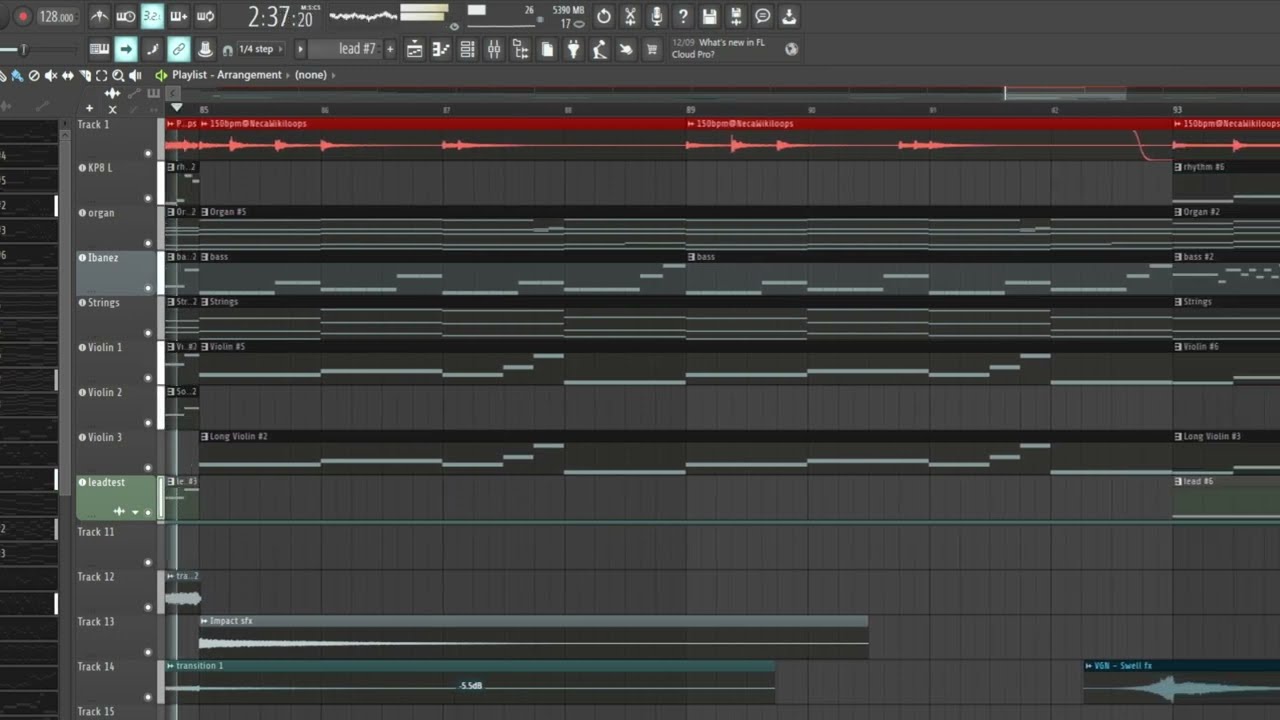Mute the KP8 L track

(148, 198)
